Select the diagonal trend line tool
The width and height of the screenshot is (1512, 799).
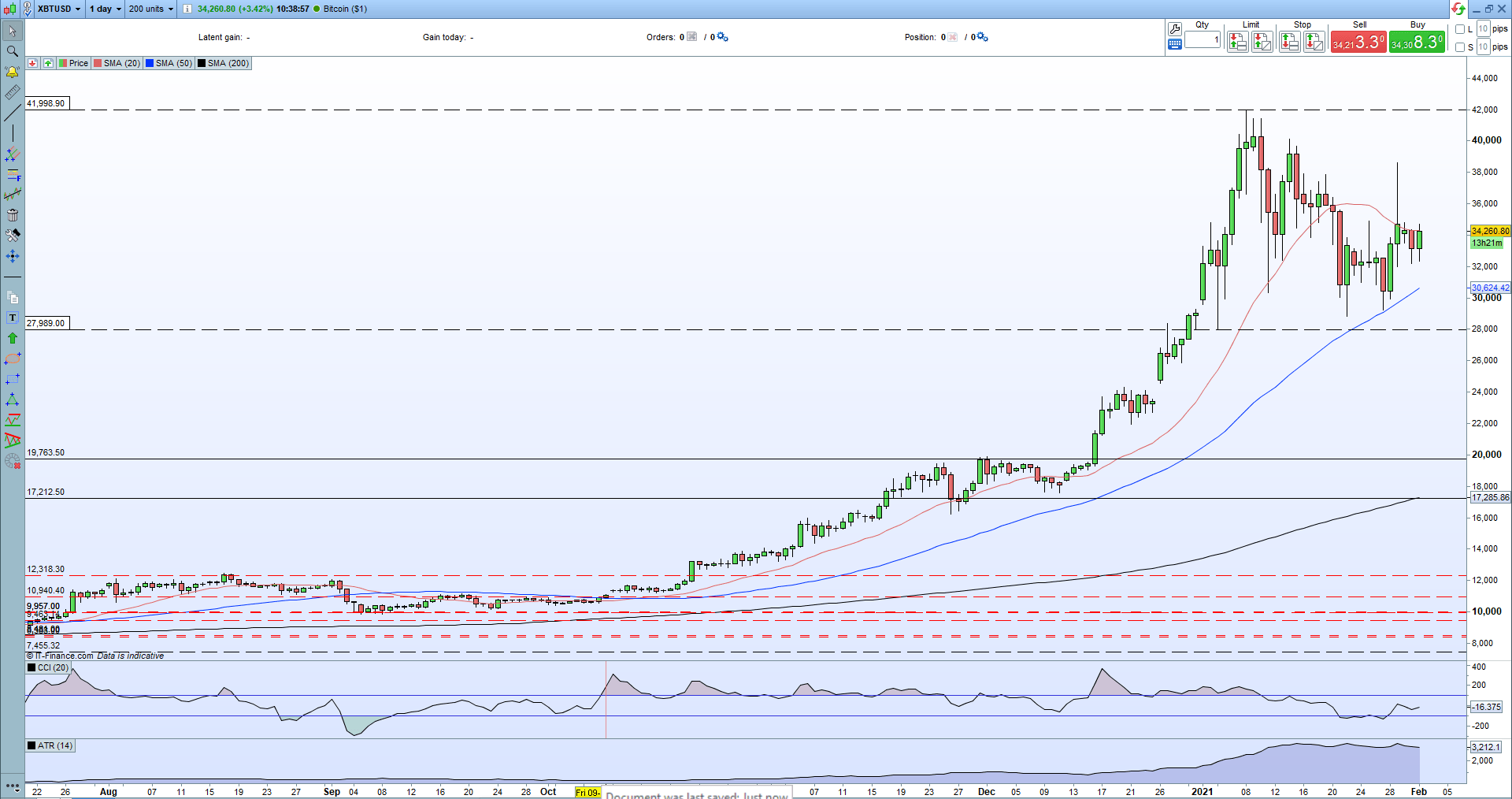[x=13, y=113]
